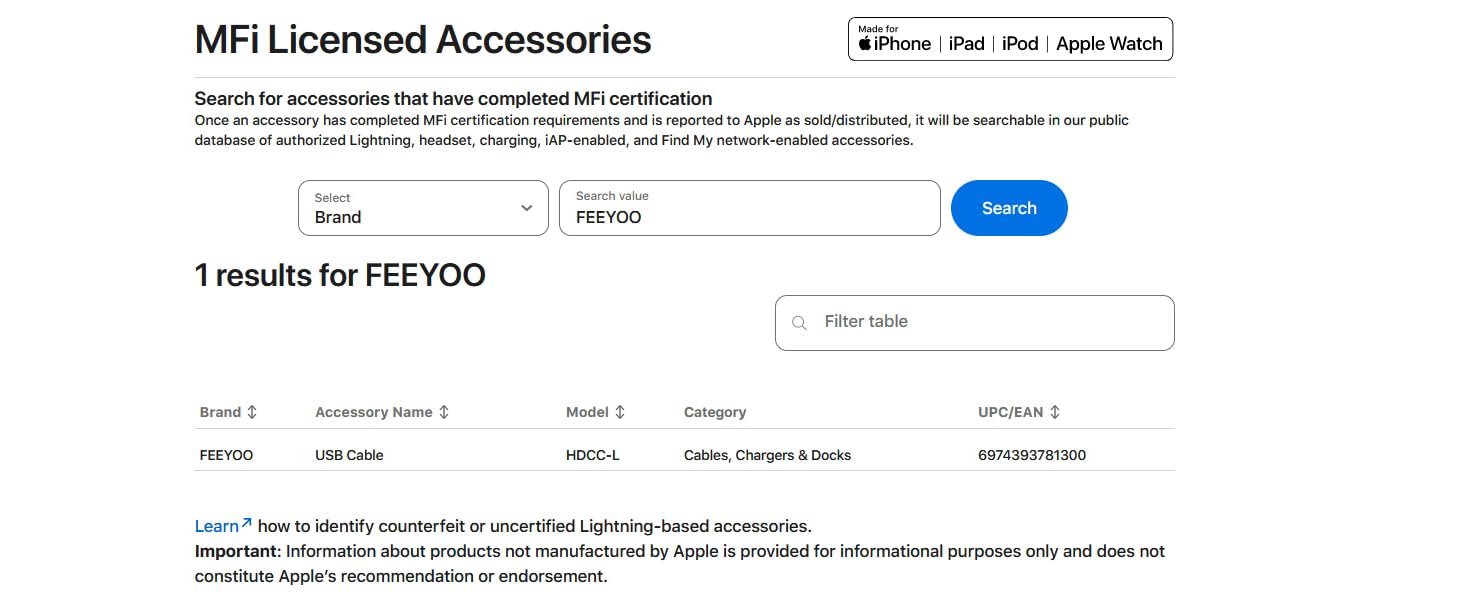
Task: Click the Category column header
Action: (715, 412)
